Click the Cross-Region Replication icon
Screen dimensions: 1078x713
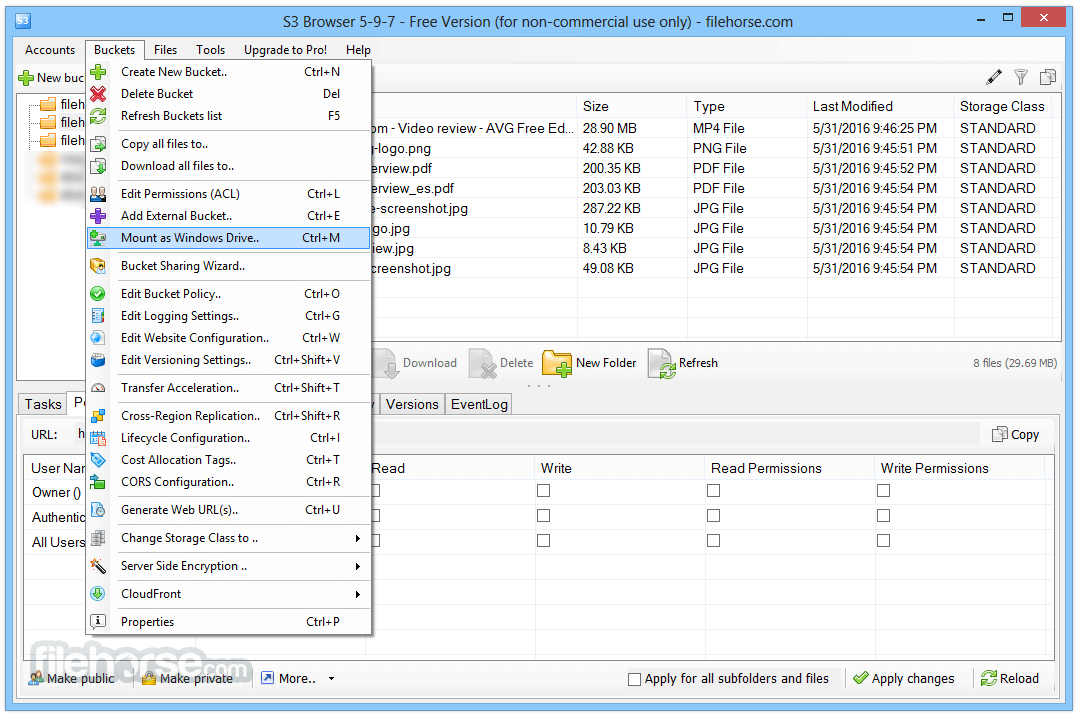tap(98, 416)
